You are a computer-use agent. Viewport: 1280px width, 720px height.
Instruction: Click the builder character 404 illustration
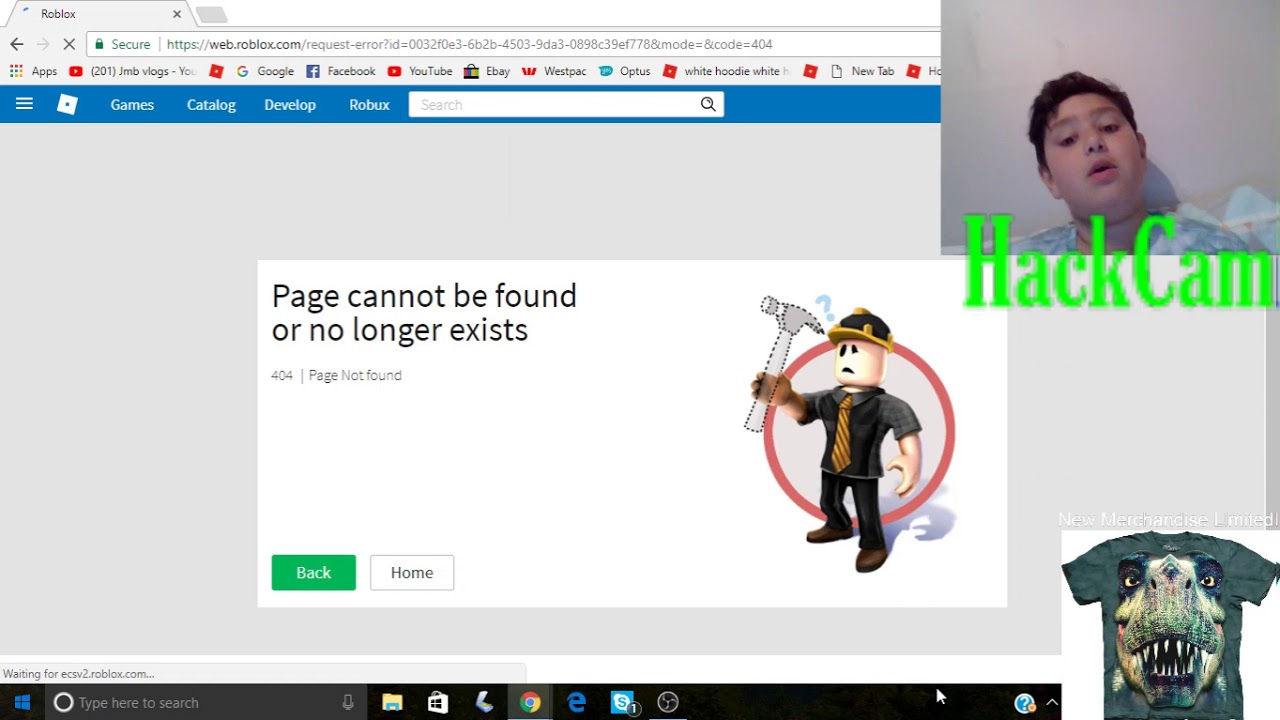coord(850,433)
